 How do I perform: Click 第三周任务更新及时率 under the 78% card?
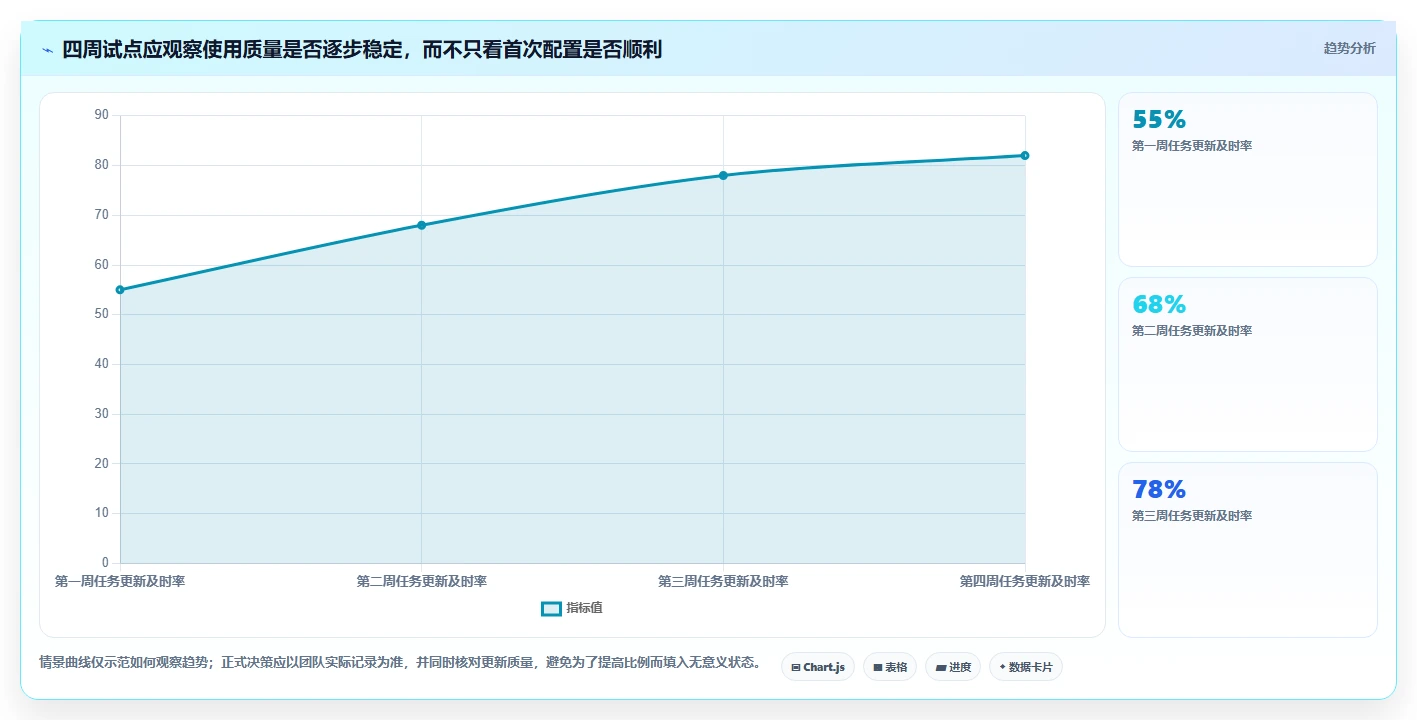[1192, 516]
